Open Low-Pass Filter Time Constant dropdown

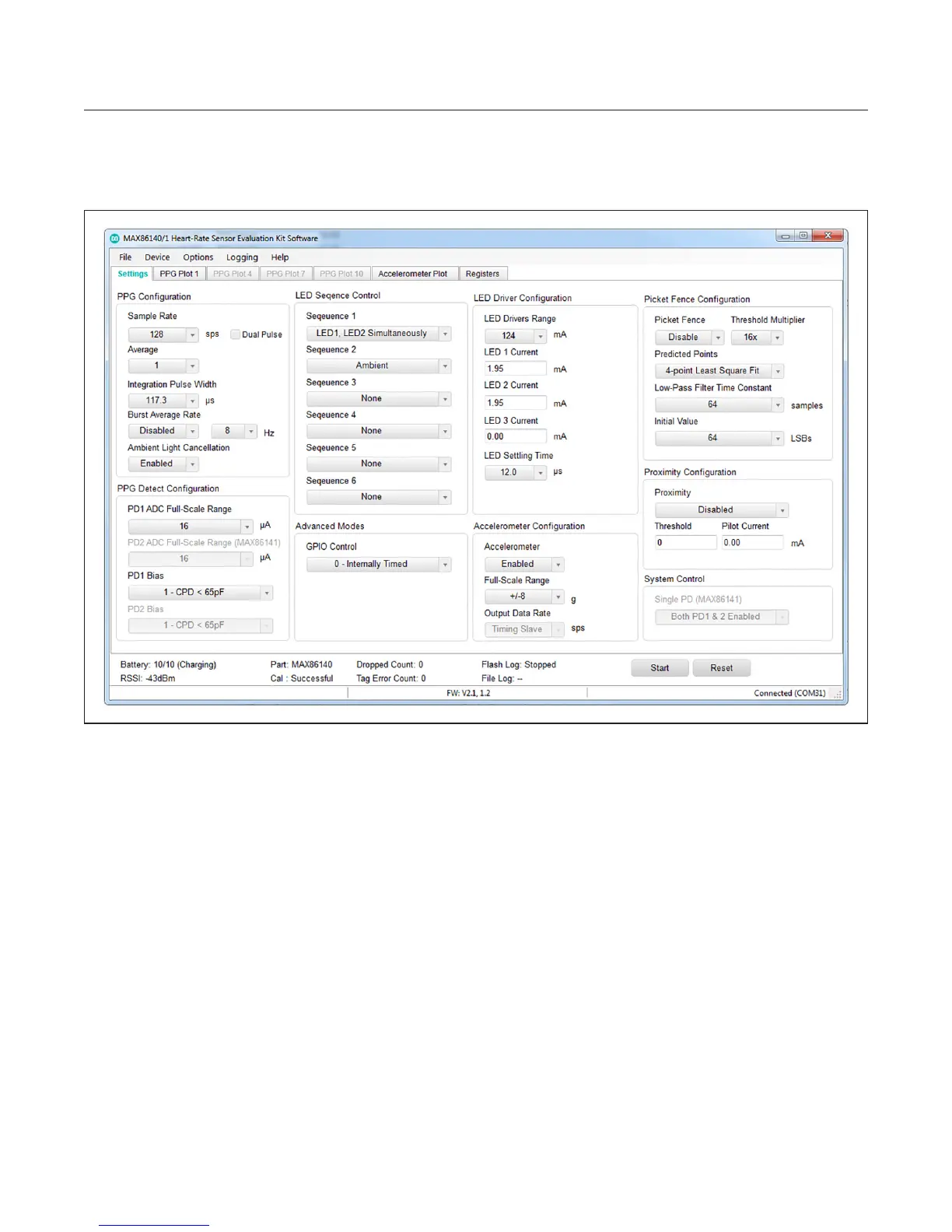[719, 404]
